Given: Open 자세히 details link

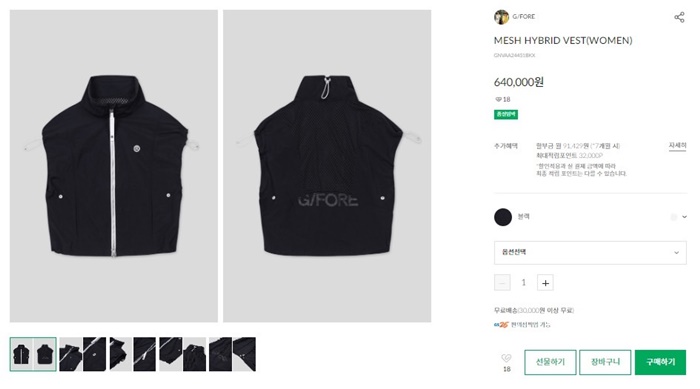Looking at the screenshot, I should coord(677,146).
